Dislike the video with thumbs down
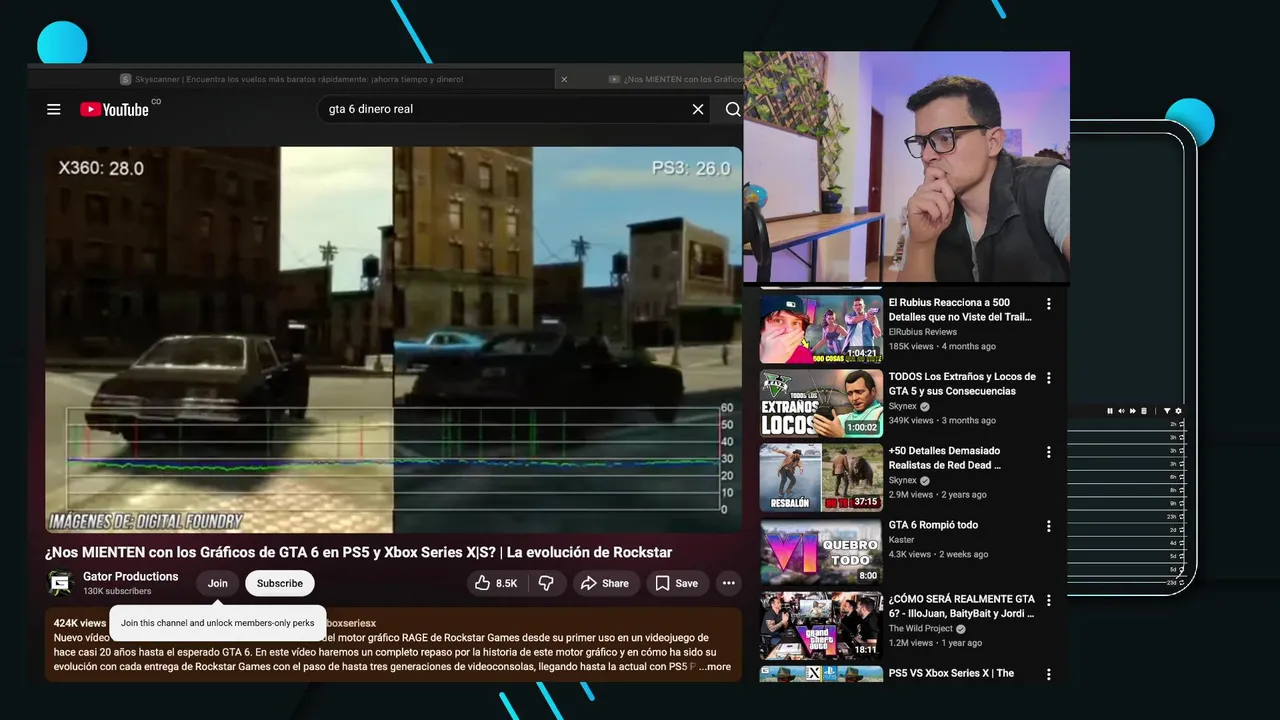 tap(546, 583)
